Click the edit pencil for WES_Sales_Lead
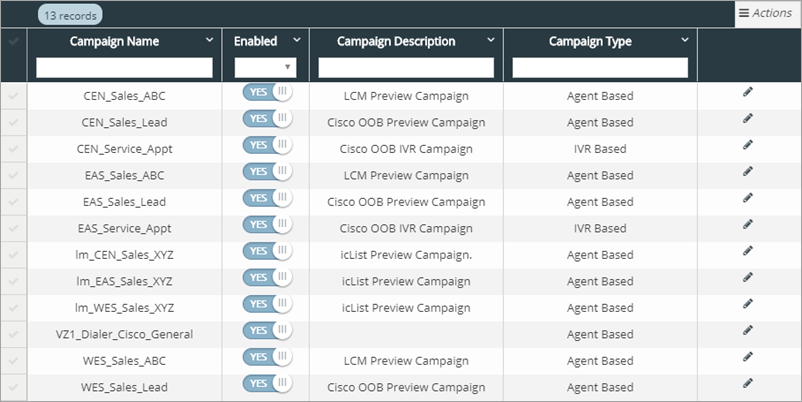Image resolution: width=802 pixels, height=402 pixels. click(747, 383)
